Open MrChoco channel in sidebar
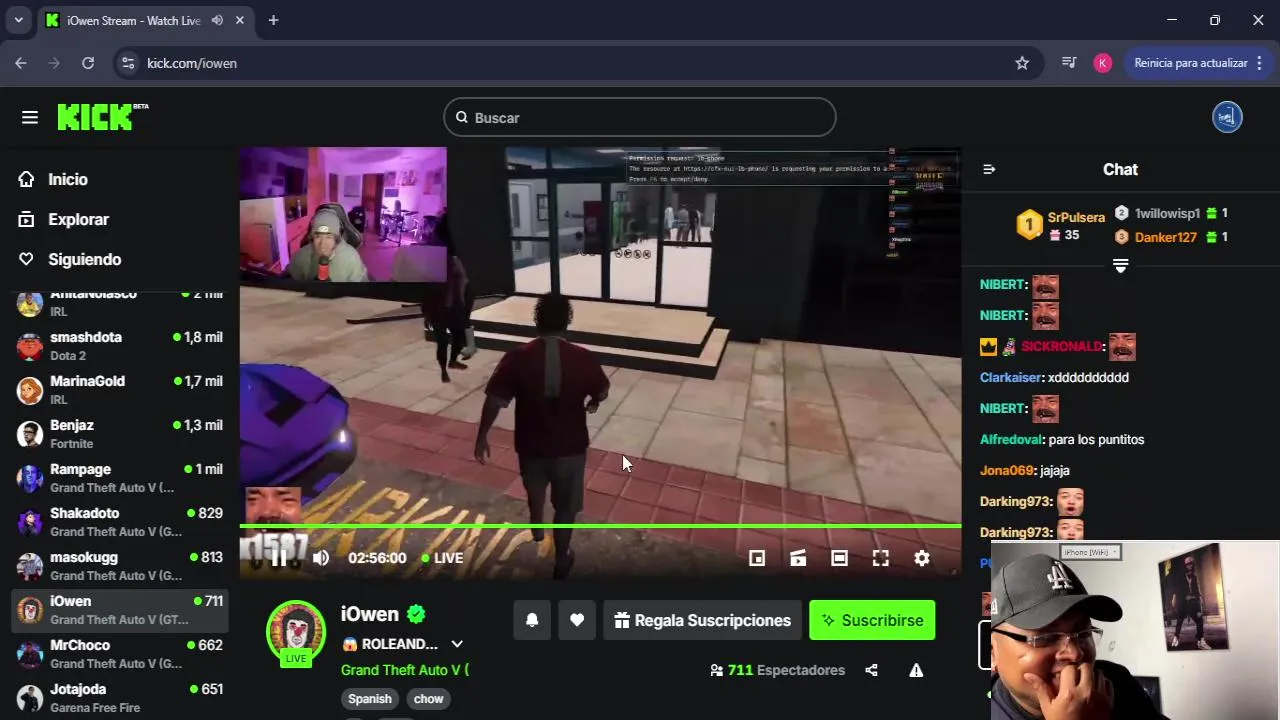 [x=120, y=654]
